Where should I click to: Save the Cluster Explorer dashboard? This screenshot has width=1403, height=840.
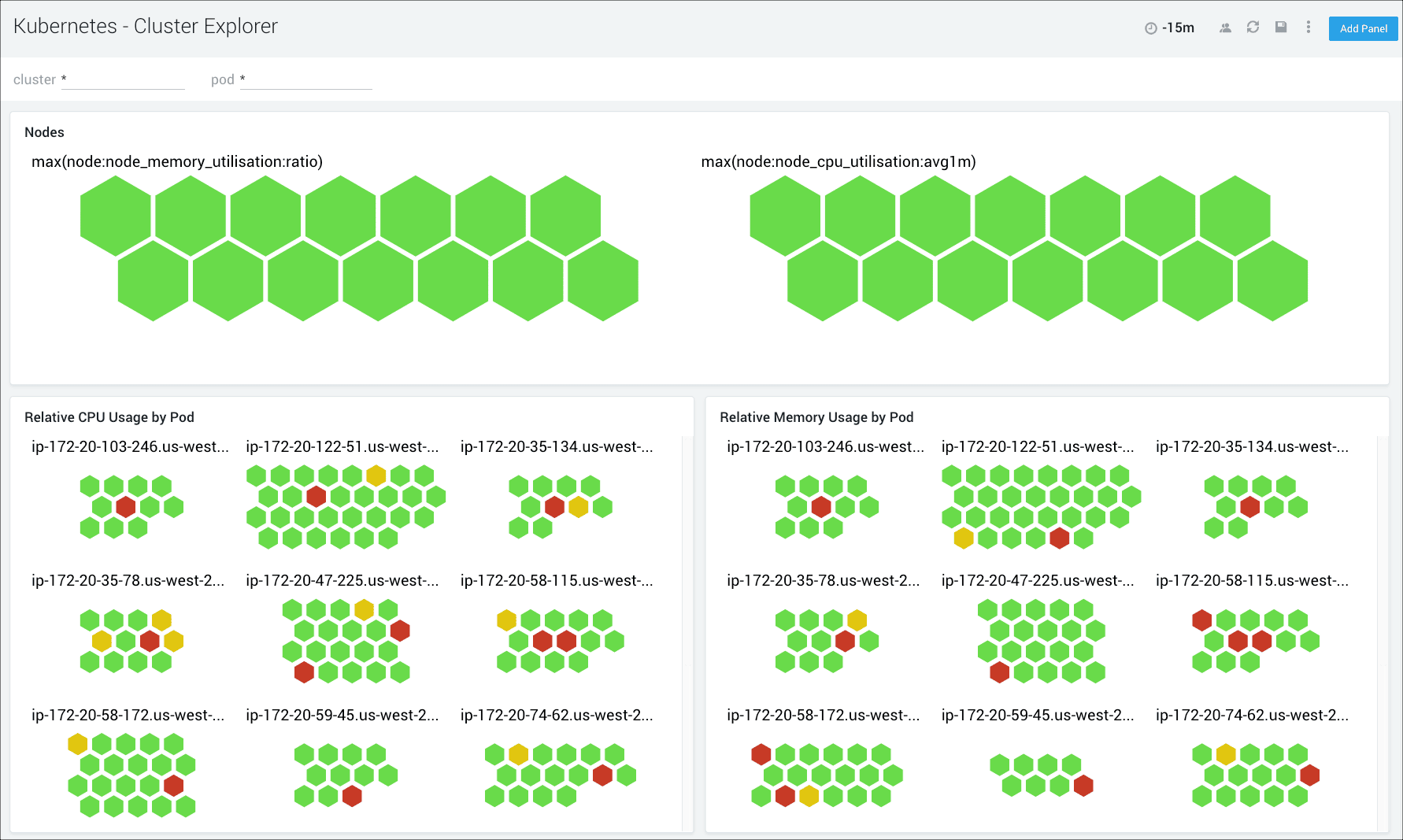1281,27
